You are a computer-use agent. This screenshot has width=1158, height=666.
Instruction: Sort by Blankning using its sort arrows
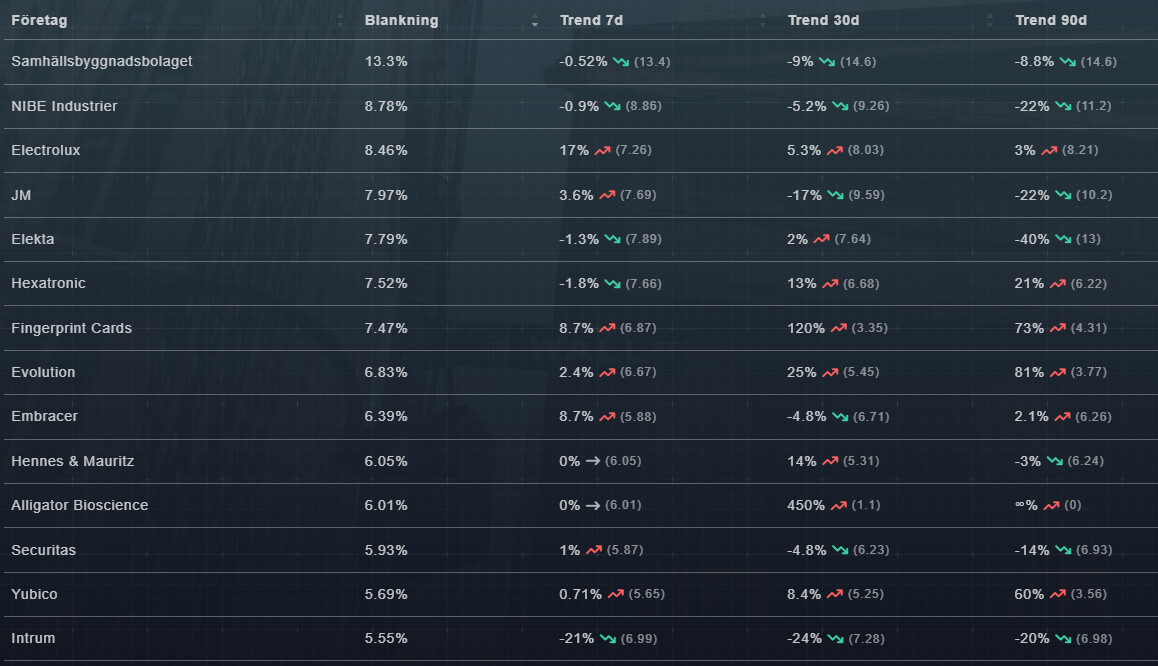pyautogui.click(x=535, y=20)
